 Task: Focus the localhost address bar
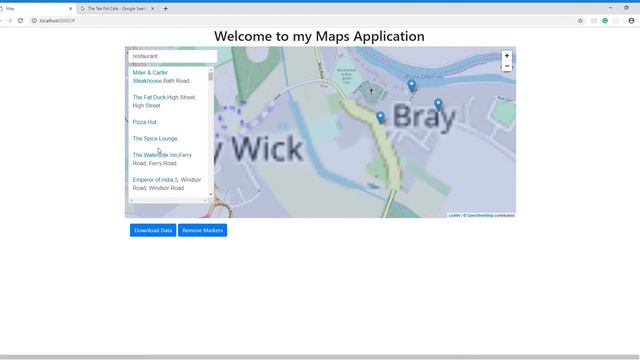click(x=302, y=20)
